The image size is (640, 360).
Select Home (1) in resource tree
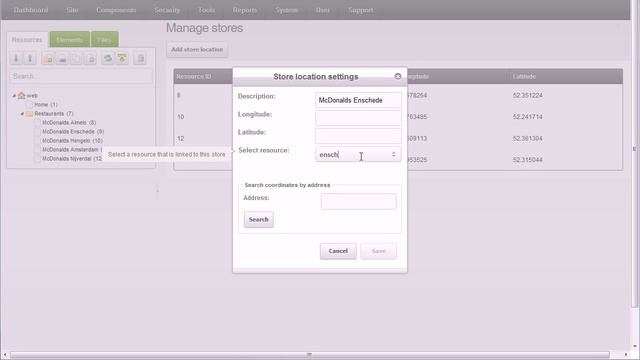pos(46,104)
